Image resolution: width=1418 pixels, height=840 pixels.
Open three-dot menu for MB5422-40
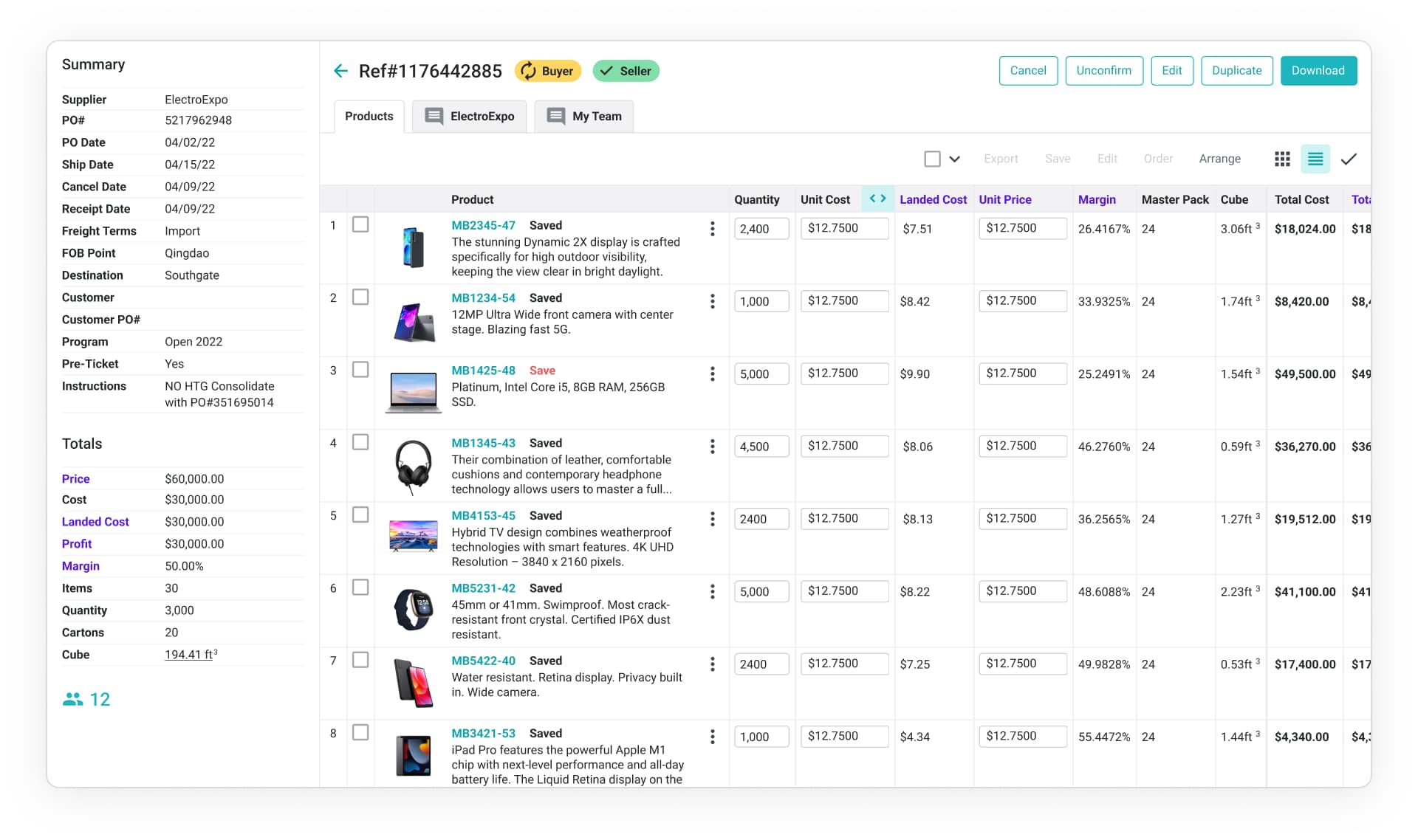[x=712, y=664]
